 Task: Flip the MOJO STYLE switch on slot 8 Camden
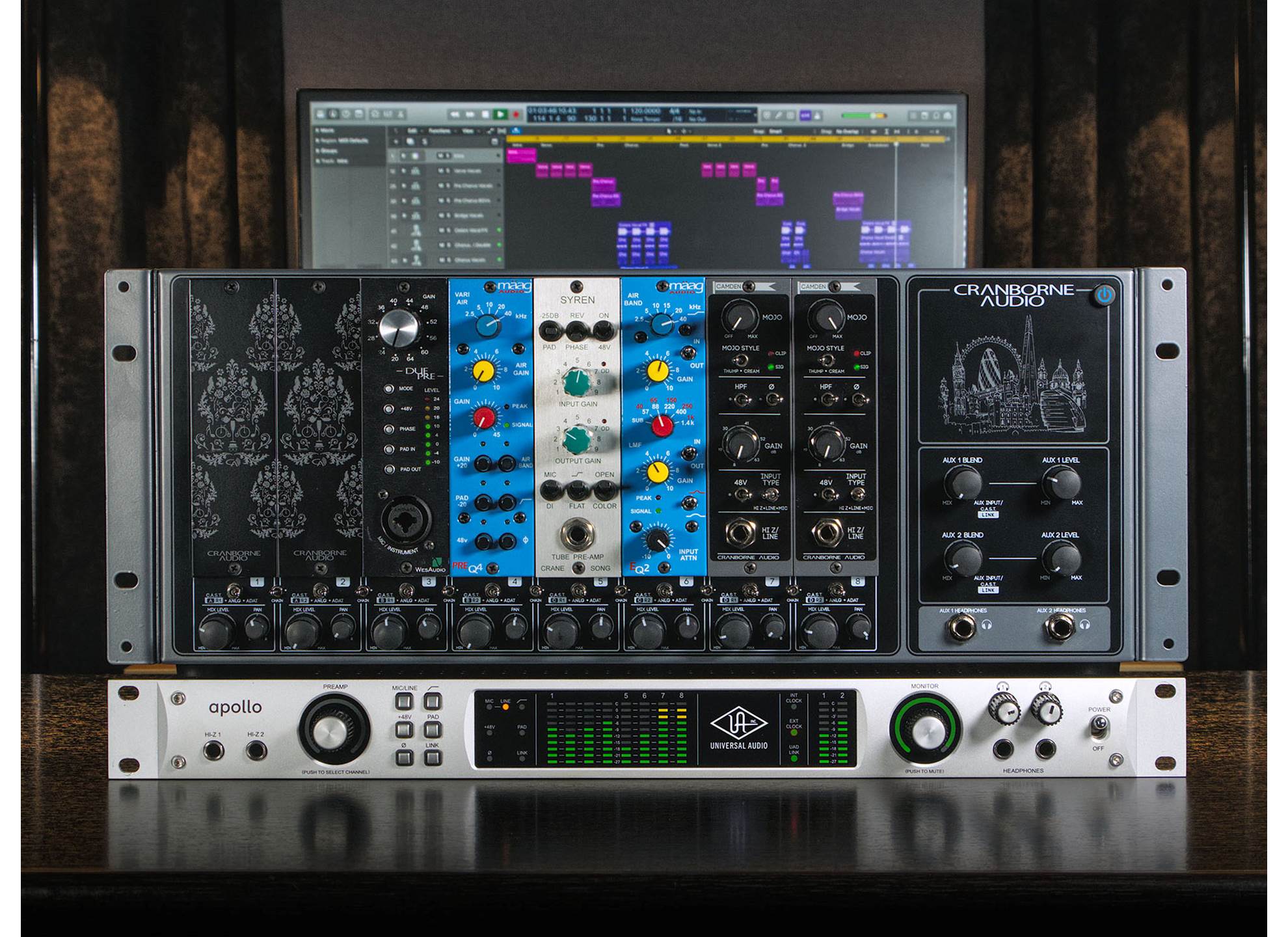pyautogui.click(x=827, y=360)
